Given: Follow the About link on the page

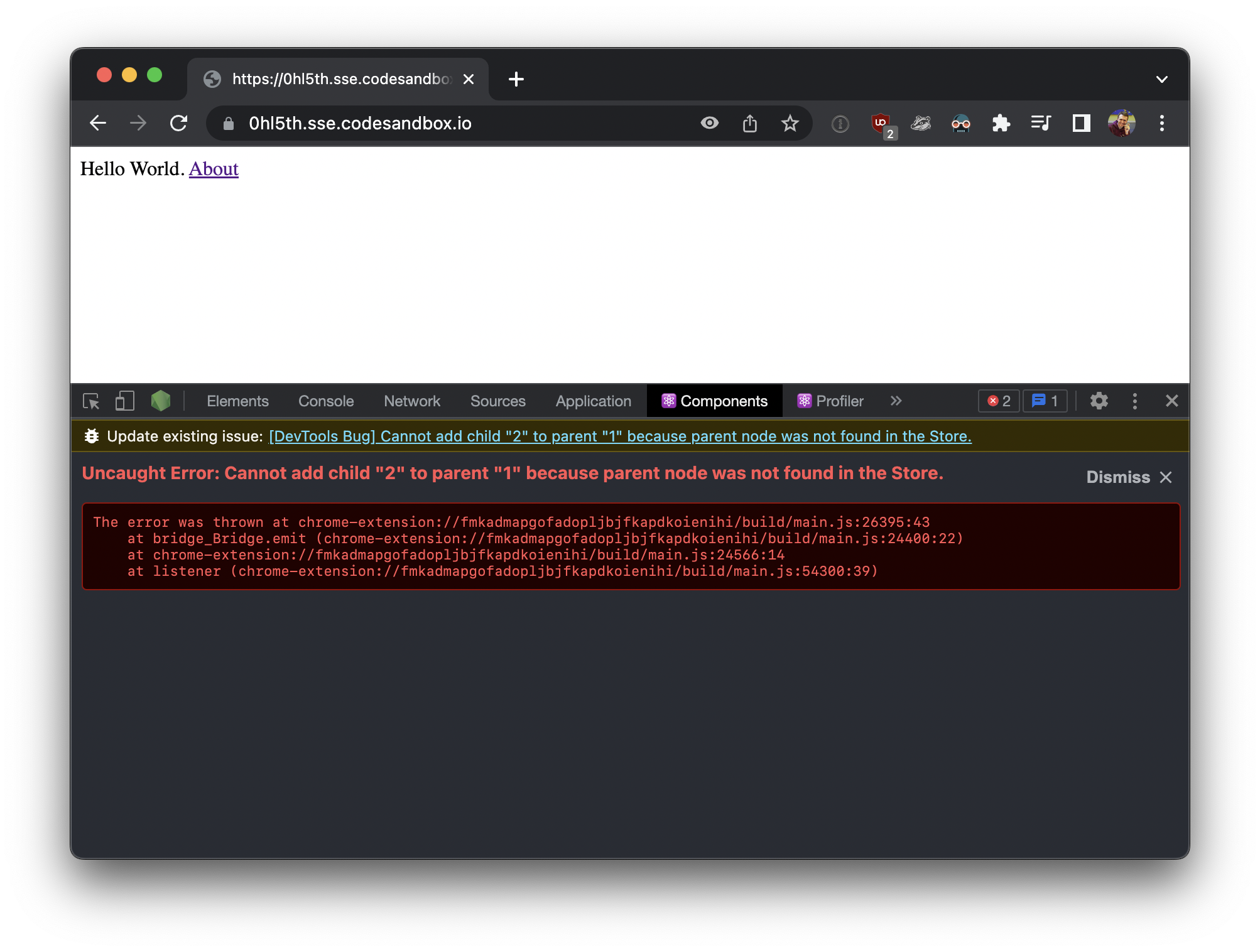Looking at the screenshot, I should click(213, 168).
